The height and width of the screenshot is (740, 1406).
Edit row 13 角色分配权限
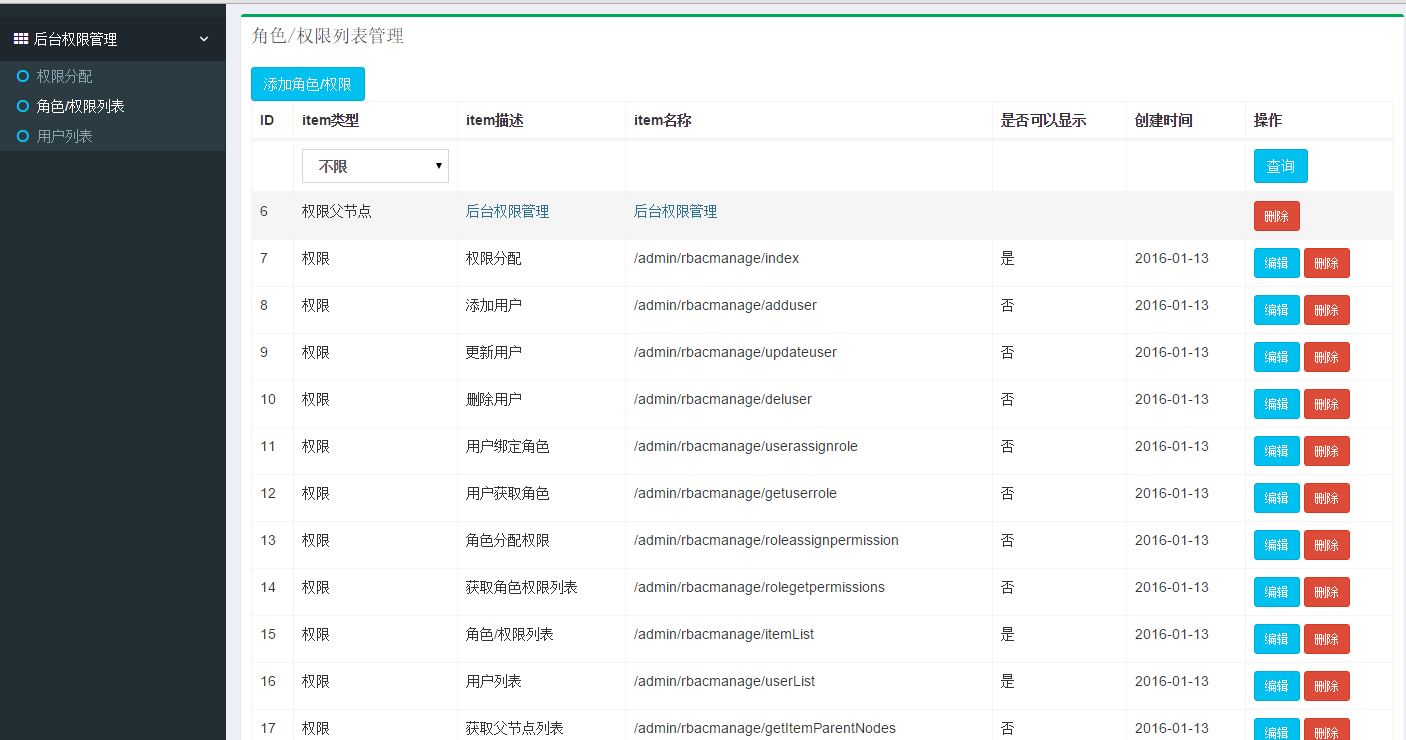pos(1277,545)
